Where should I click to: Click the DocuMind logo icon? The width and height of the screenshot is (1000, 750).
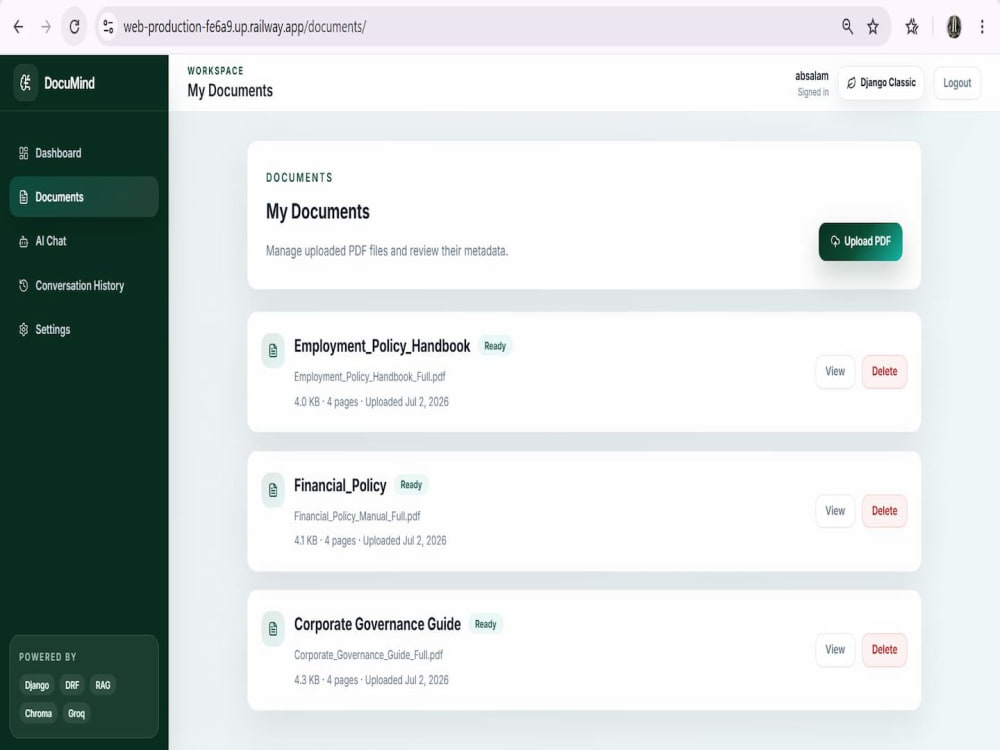26,83
